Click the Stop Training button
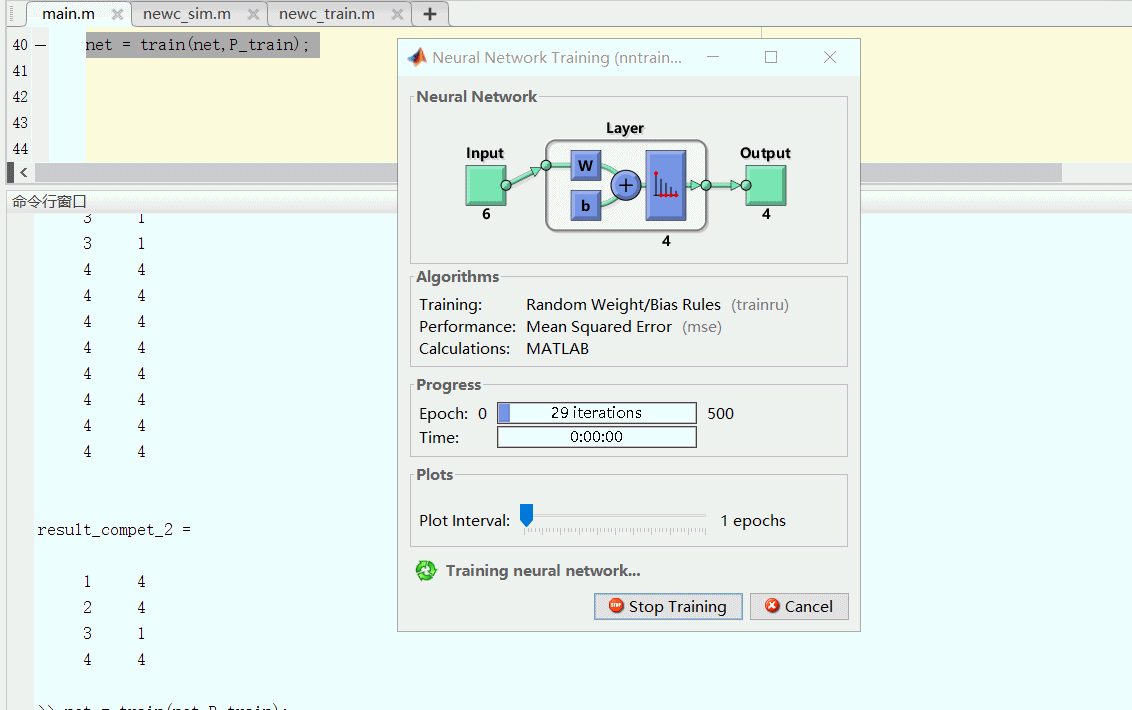Screen dimensions: 1132x710 click(x=668, y=607)
